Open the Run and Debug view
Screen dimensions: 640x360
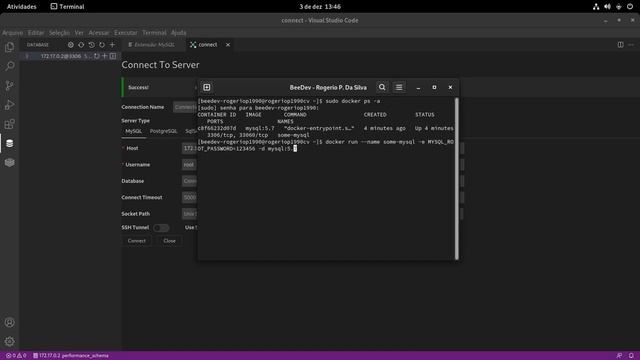point(9,105)
